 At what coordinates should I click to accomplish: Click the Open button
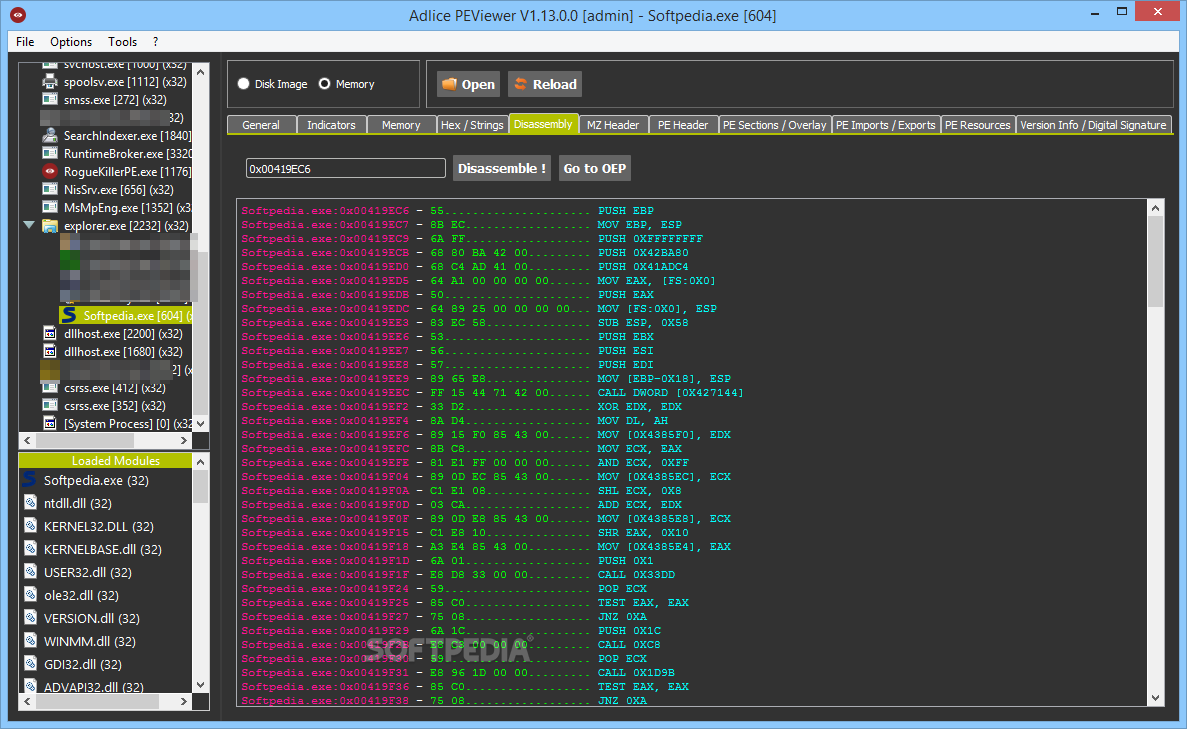pyautogui.click(x=469, y=84)
